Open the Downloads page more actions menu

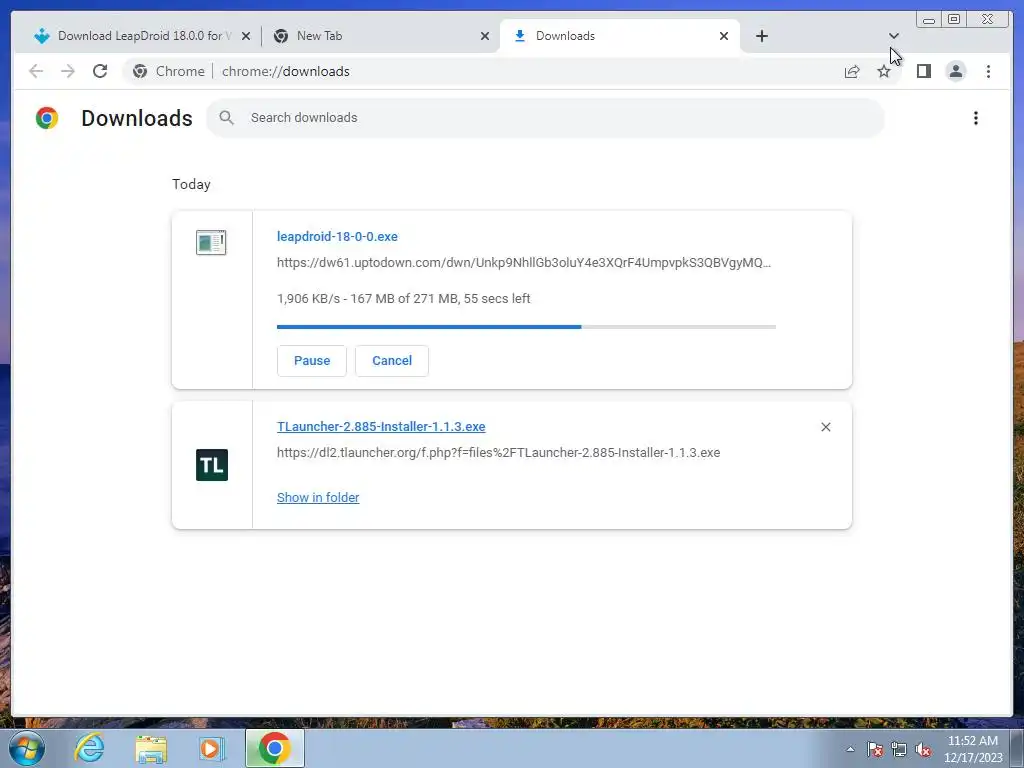pos(976,118)
